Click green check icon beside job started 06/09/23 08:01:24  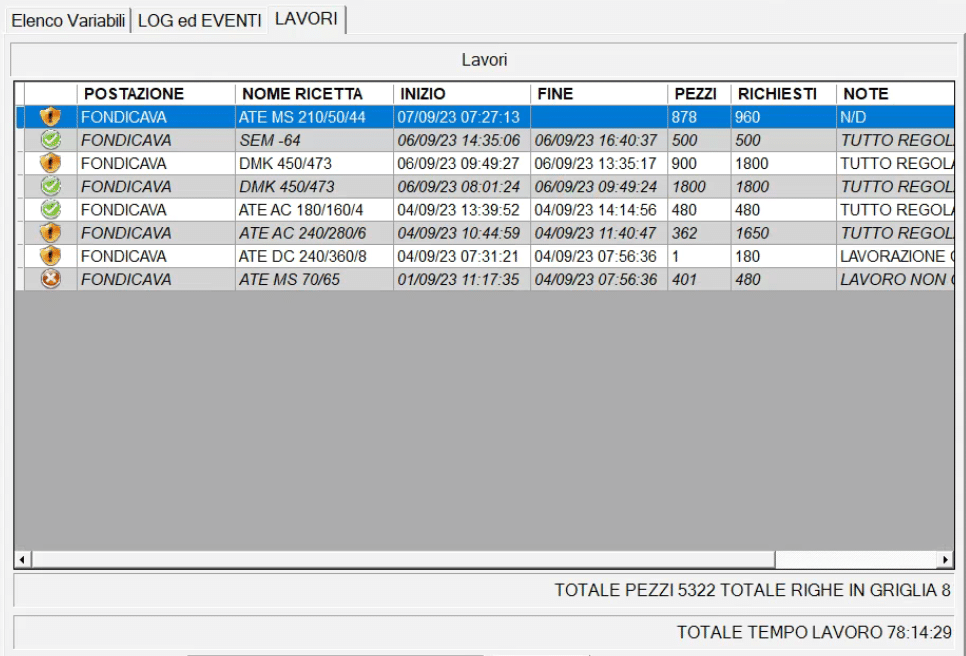[50, 186]
